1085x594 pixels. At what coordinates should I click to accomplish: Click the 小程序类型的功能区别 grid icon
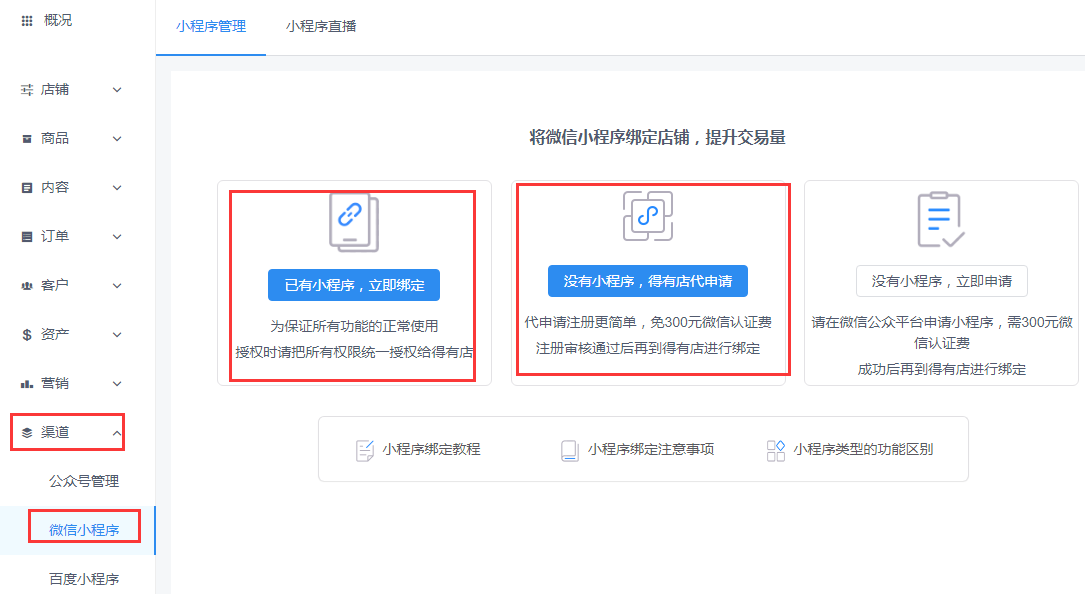click(x=776, y=451)
